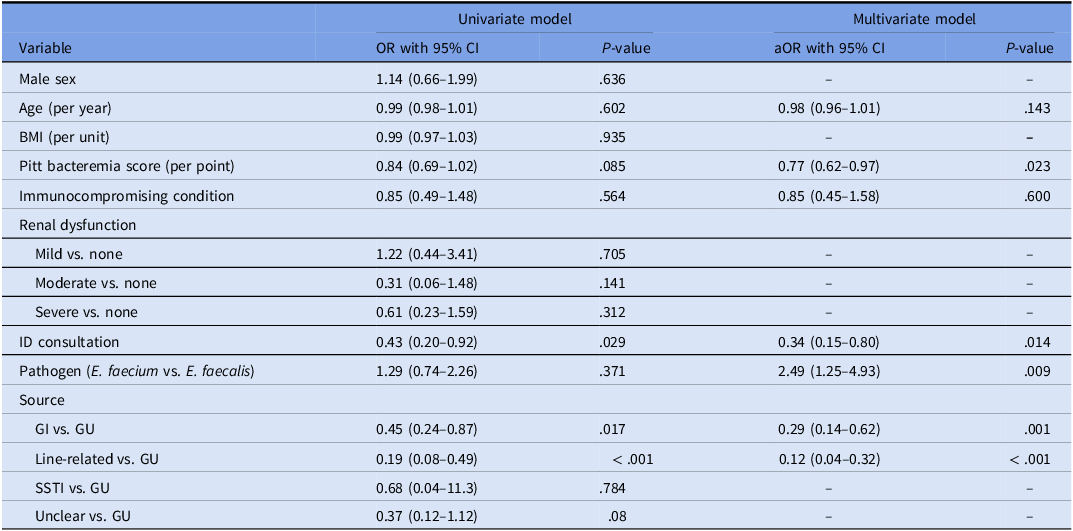Select the 'Moderate vs. none' row label

pos(95,283)
